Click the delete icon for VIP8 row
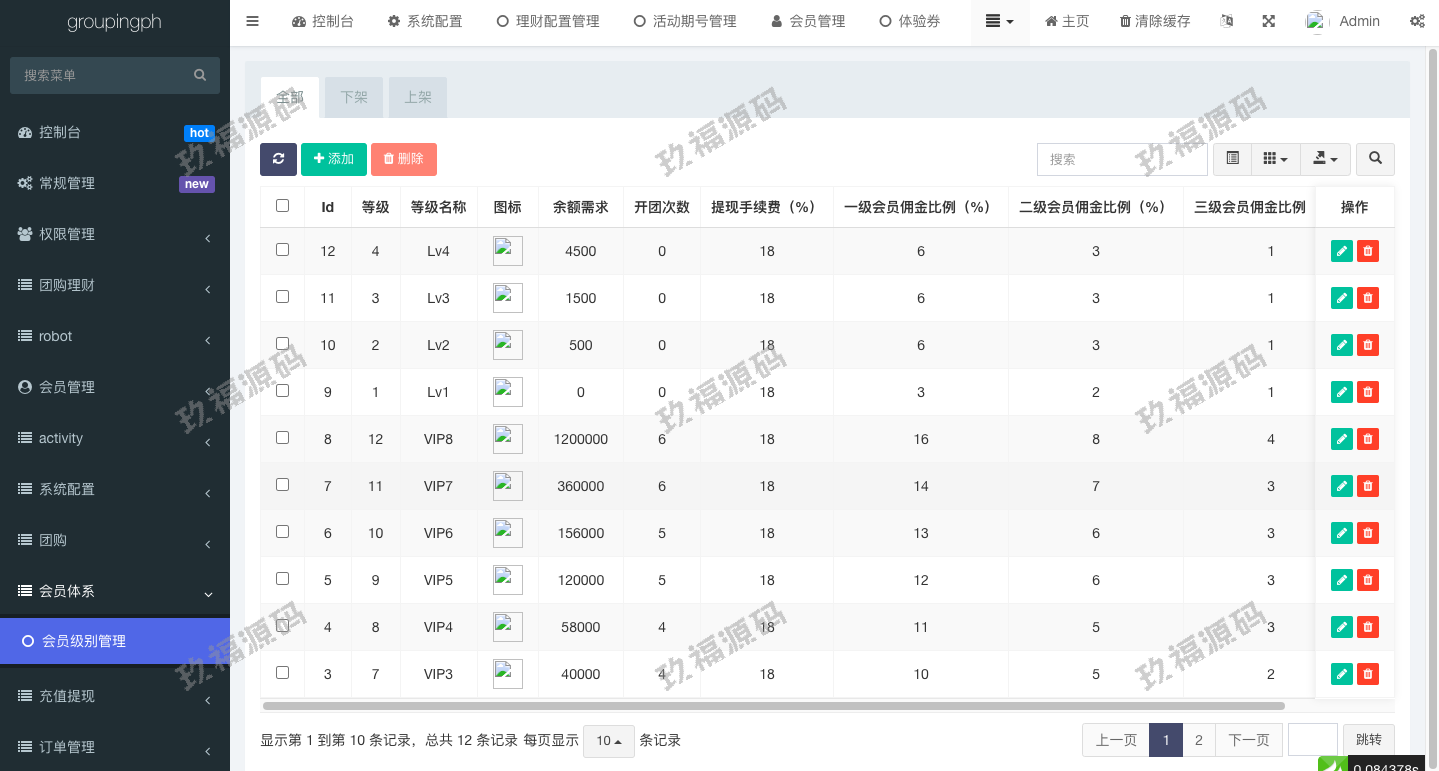 (1368, 439)
